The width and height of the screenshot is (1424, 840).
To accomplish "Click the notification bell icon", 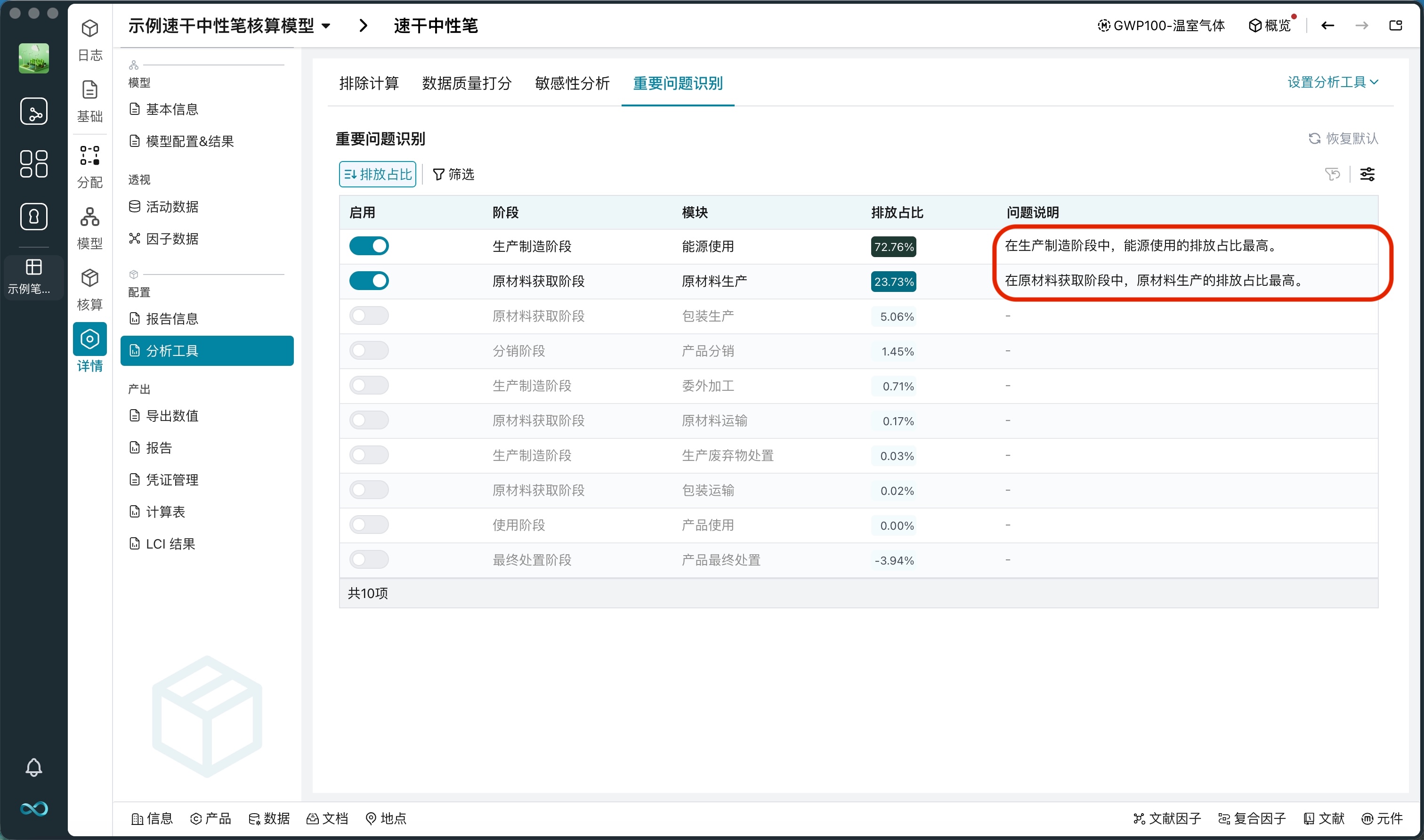I will click(x=33, y=767).
